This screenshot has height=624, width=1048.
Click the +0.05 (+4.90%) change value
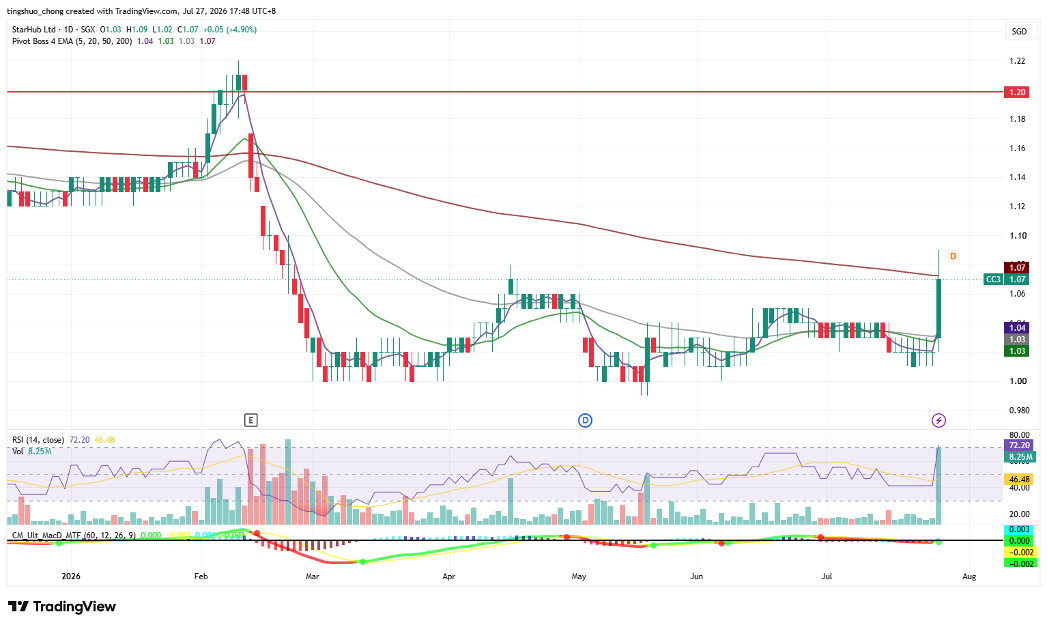pos(229,29)
